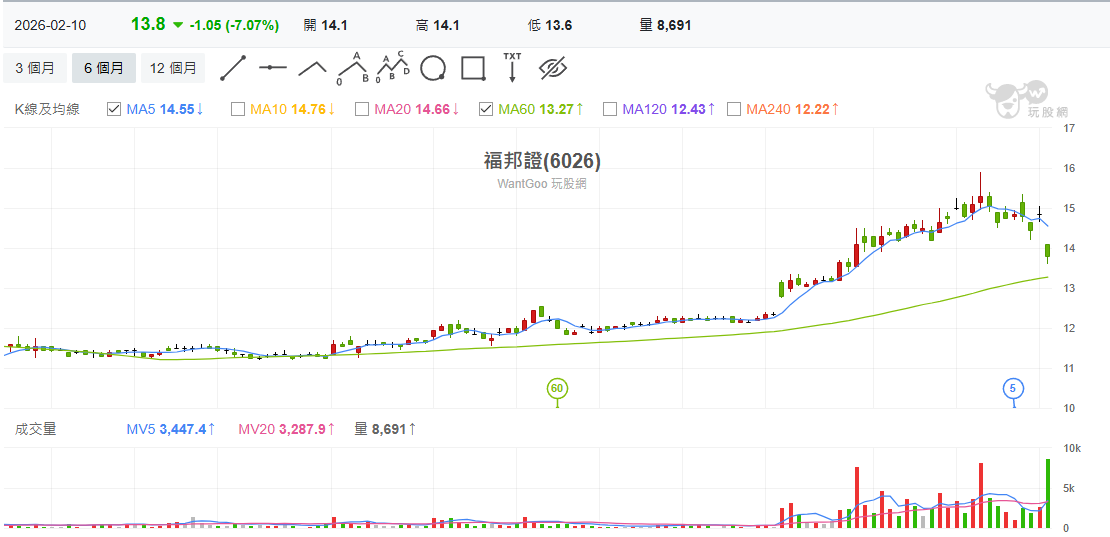Image resolution: width=1110 pixels, height=537 pixels.
Task: Toggle the hide drawings eye icon
Action: [x=553, y=68]
